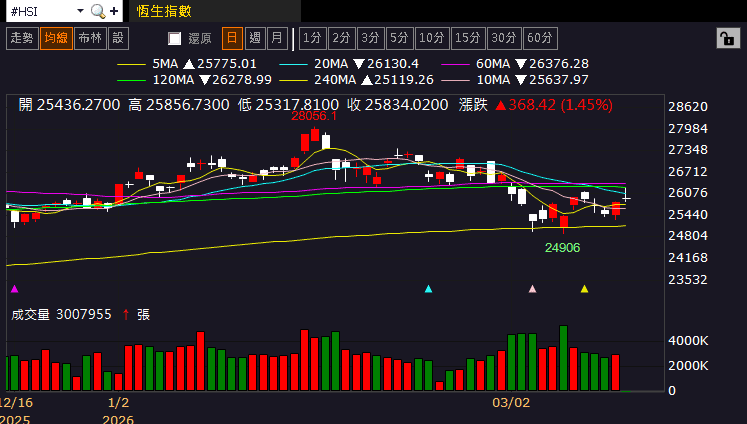The width and height of the screenshot is (747, 424).
Task: Enable the 還原 checkbox
Action: tap(175, 39)
